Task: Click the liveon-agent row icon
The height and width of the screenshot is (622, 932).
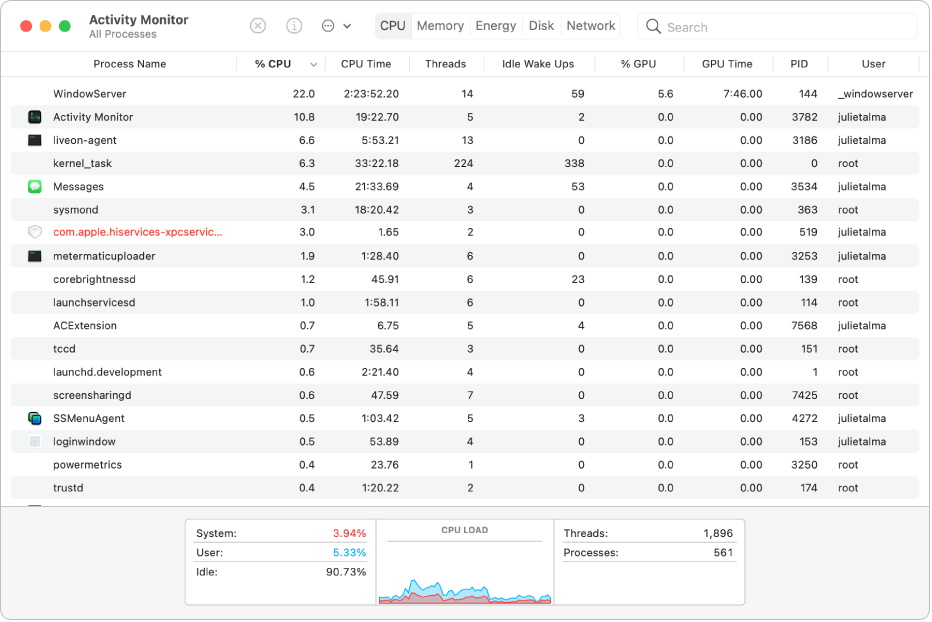Action: (34, 140)
